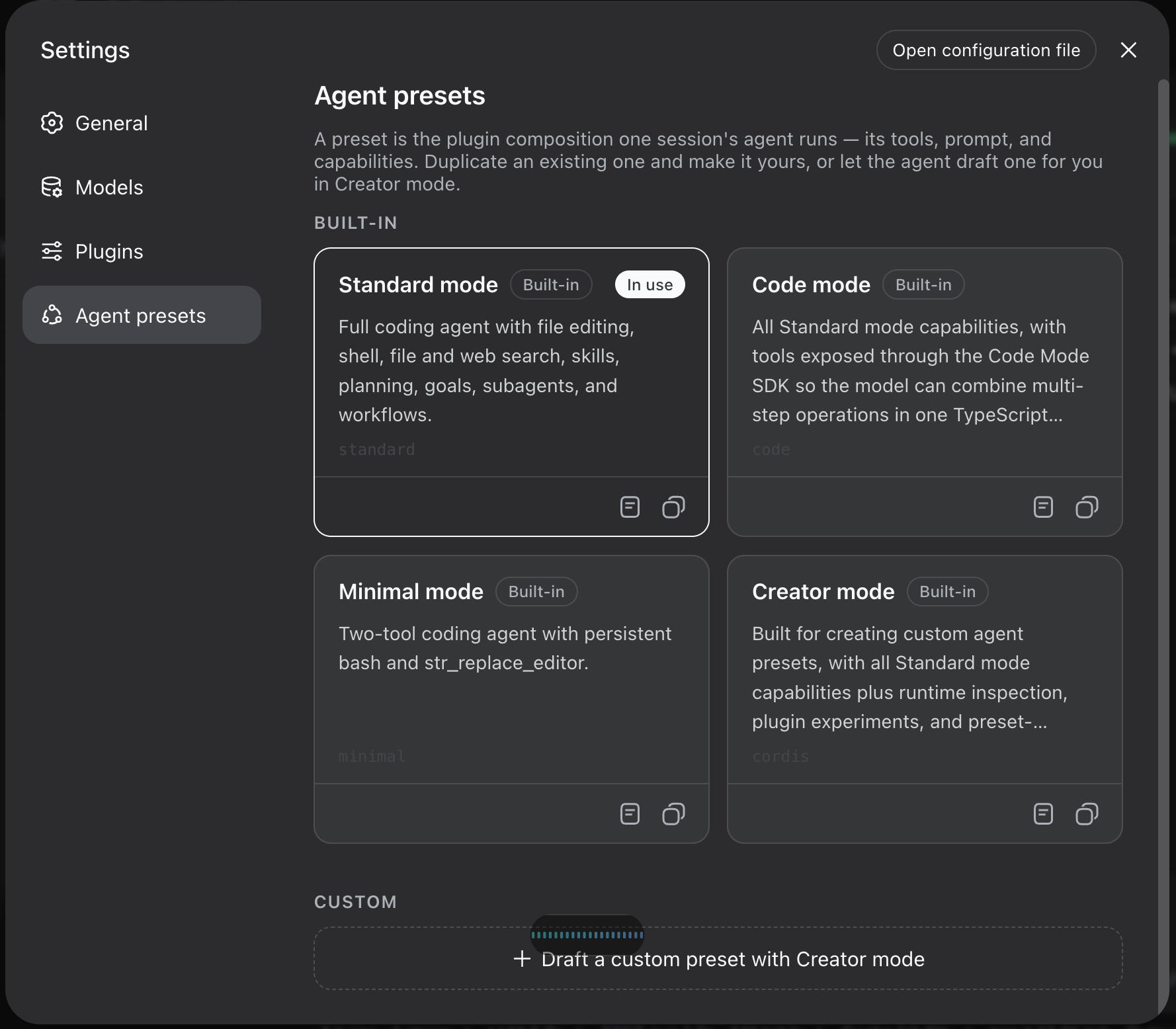Duplicate the Standard mode preset
Image resolution: width=1176 pixels, height=1029 pixels.
click(x=673, y=507)
